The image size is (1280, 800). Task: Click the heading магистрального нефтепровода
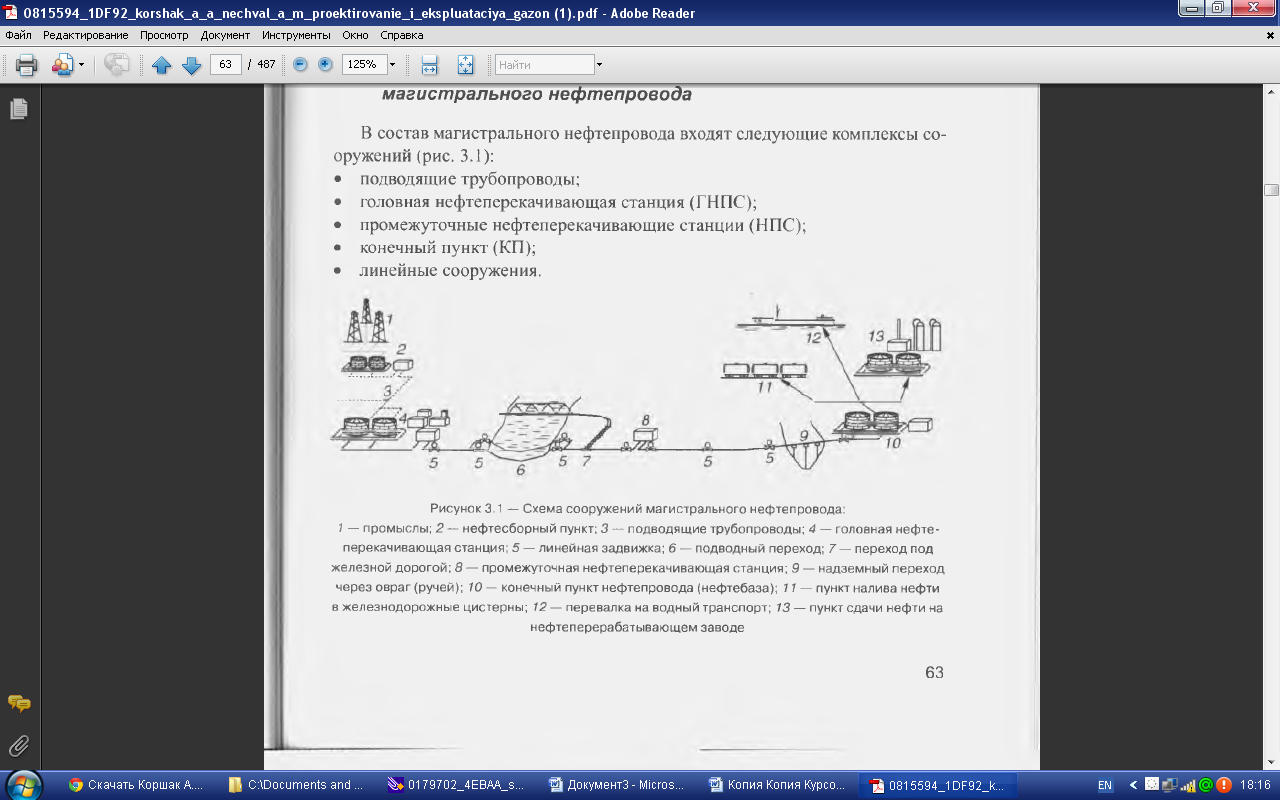(537, 95)
